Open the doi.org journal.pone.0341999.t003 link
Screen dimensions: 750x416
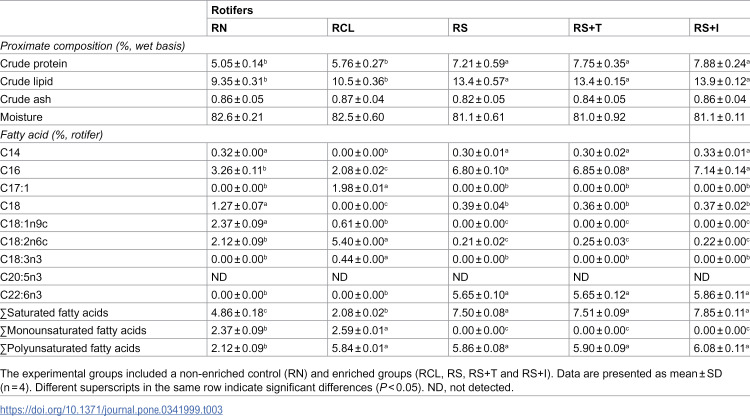click(111, 410)
